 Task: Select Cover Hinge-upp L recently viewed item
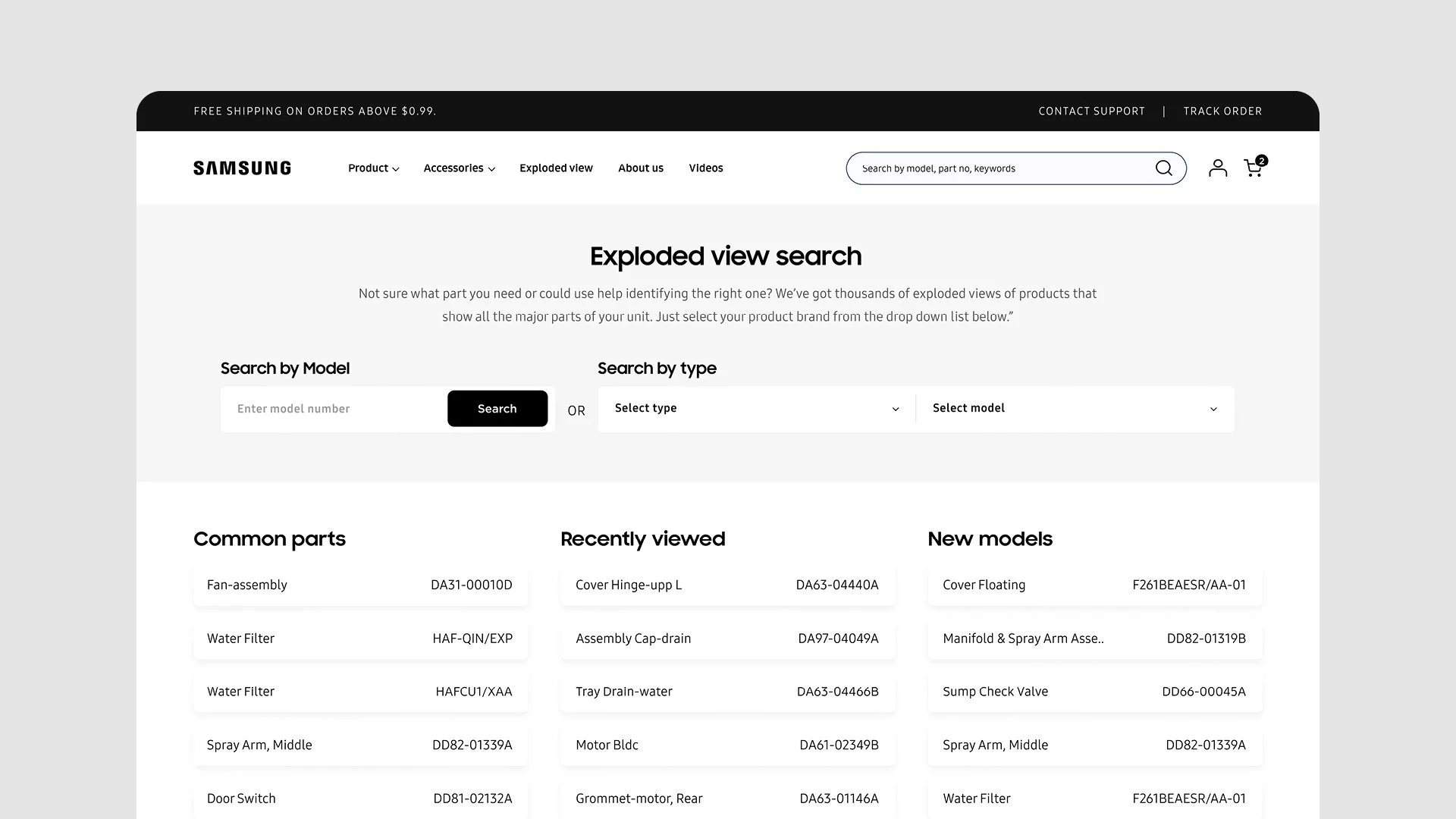pos(727,585)
